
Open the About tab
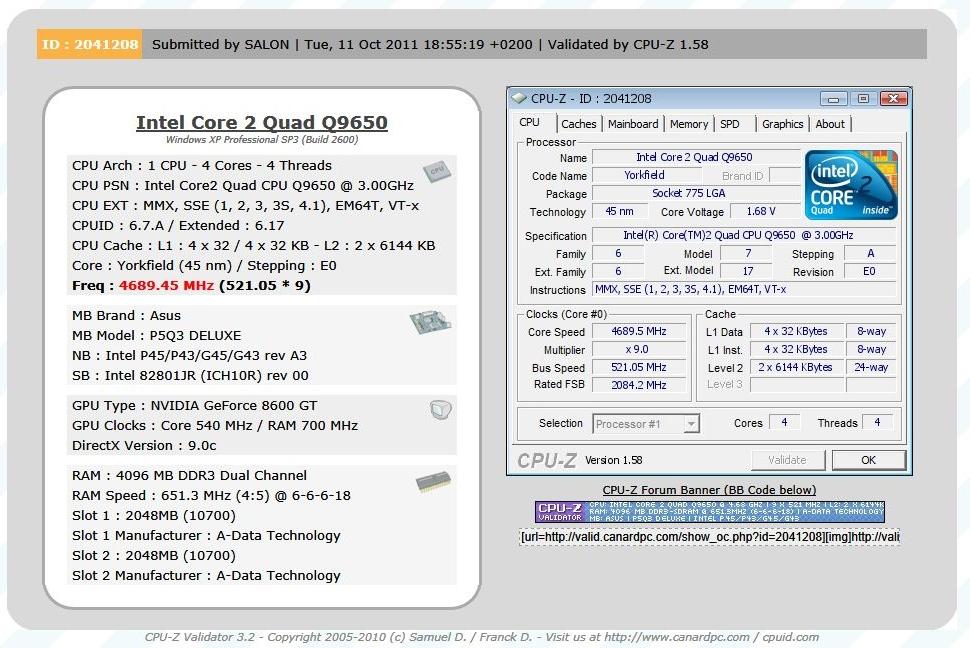click(830, 124)
